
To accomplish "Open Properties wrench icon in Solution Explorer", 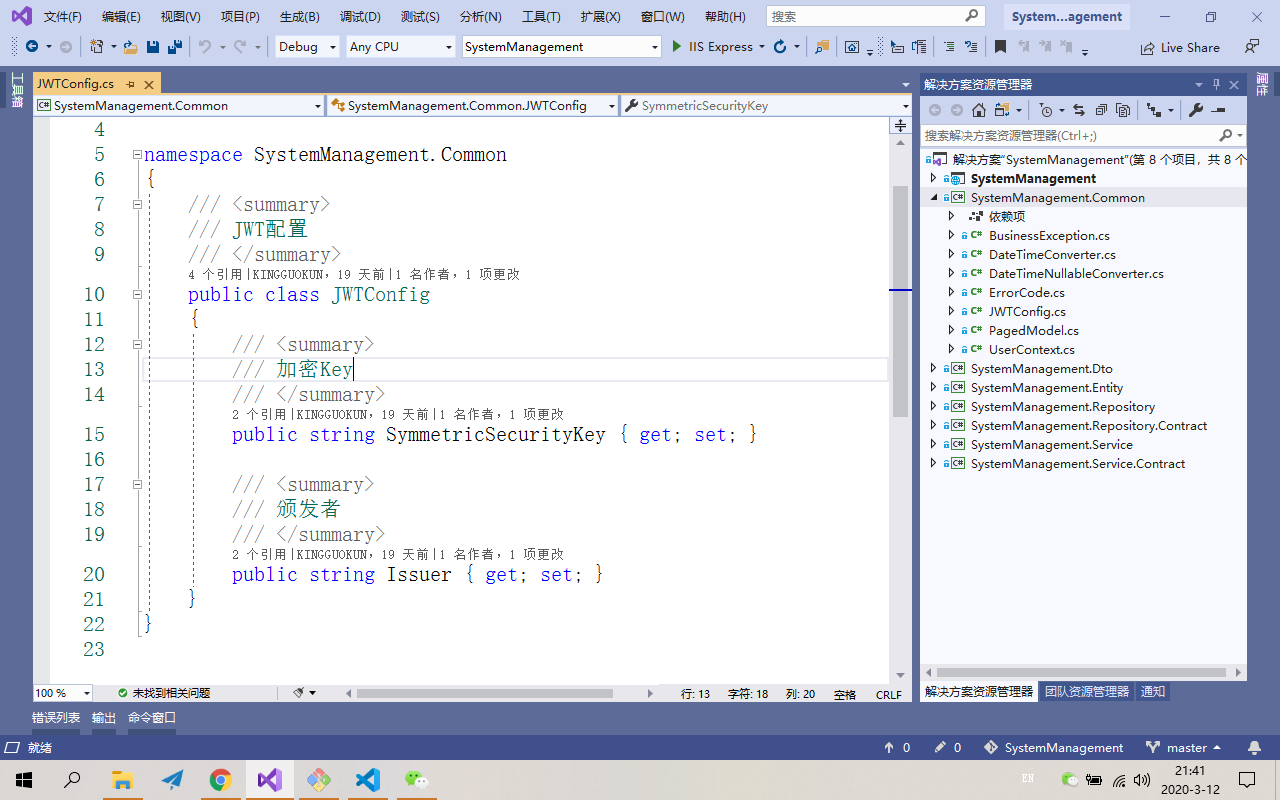I will coord(1195,110).
